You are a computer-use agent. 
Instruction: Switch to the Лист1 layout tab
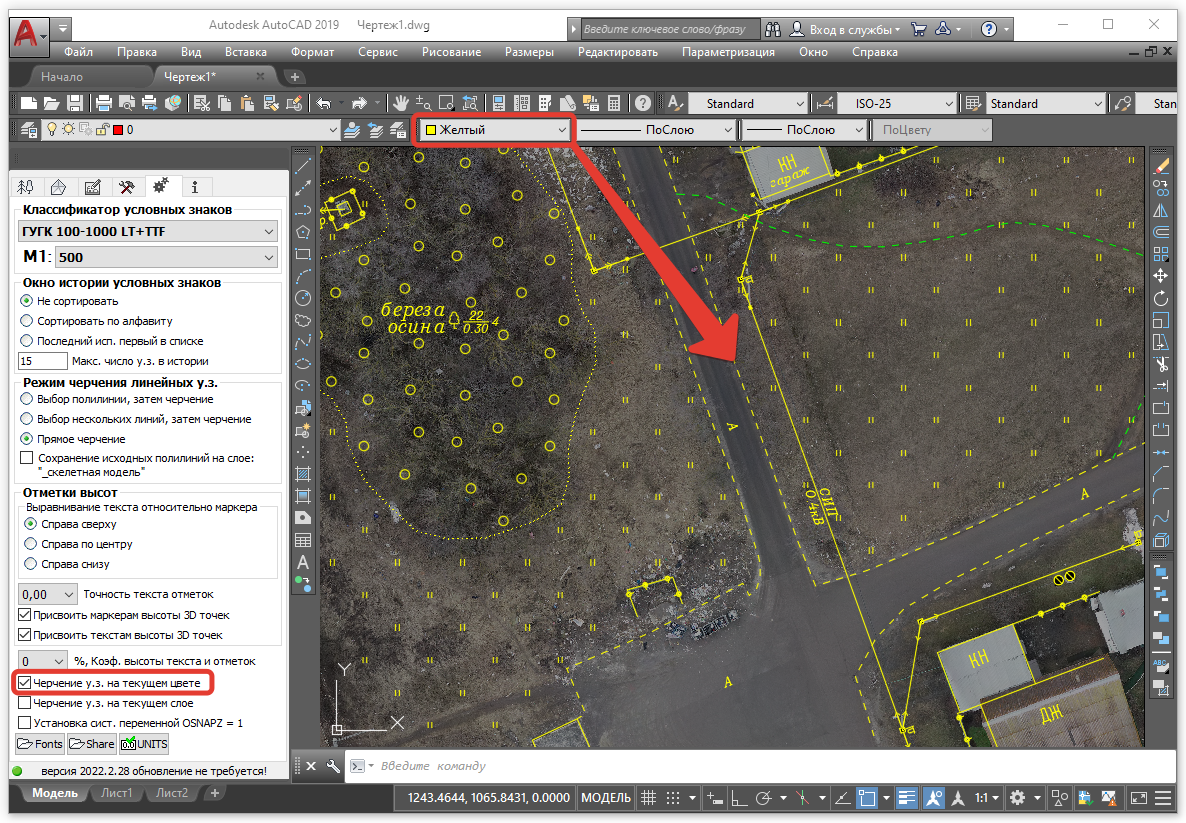(116, 793)
